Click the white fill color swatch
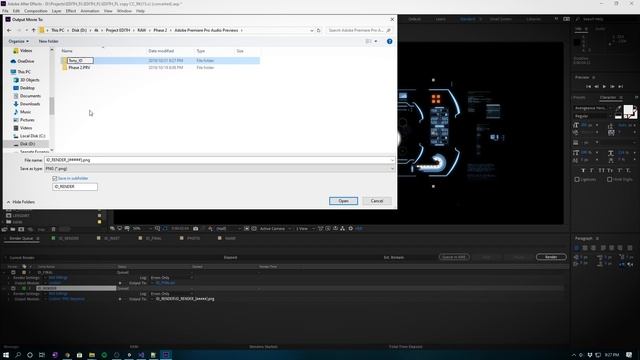Image resolution: width=640 pixels, height=360 pixels. tap(628, 110)
